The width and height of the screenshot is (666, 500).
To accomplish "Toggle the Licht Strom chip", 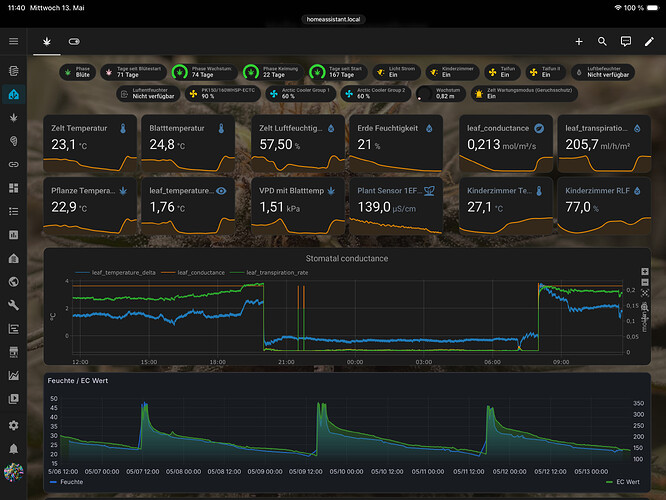I will click(397, 72).
